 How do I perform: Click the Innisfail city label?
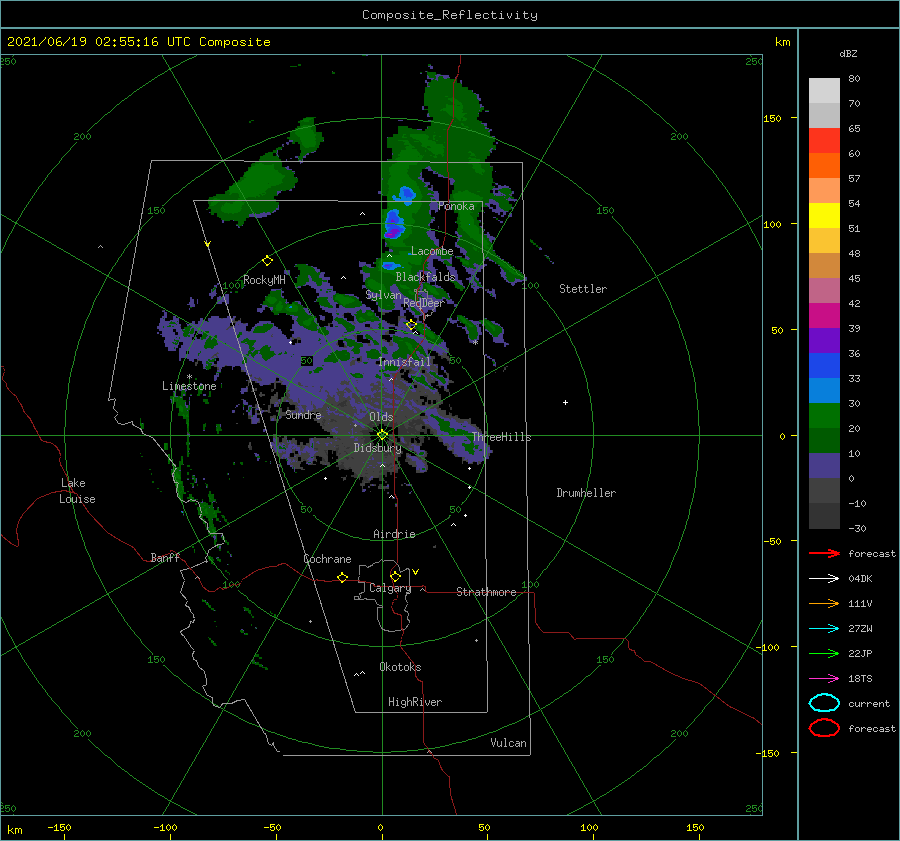[x=404, y=362]
